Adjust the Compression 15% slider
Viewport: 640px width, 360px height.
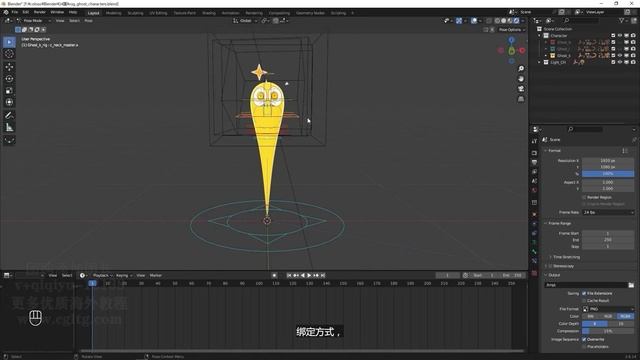608,331
